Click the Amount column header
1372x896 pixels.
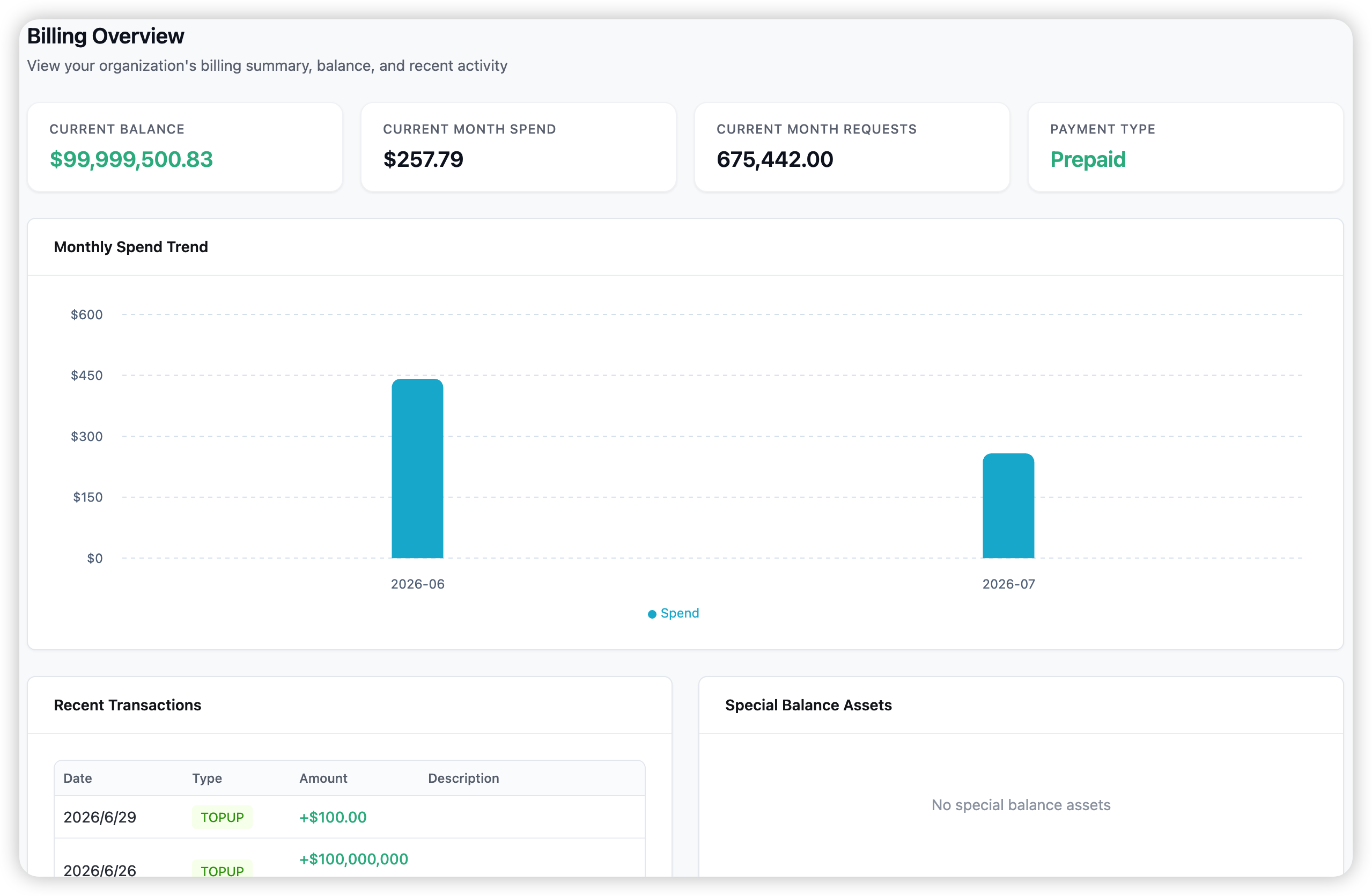tap(323, 779)
